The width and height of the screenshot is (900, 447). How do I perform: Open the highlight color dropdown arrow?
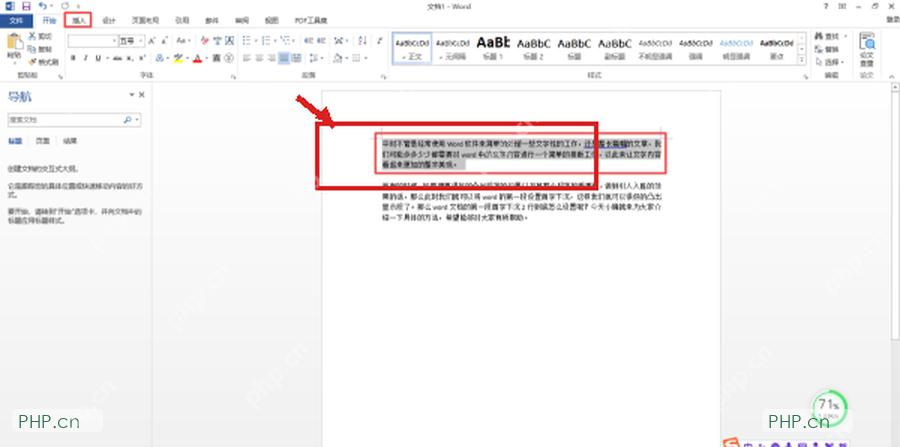pos(187,58)
